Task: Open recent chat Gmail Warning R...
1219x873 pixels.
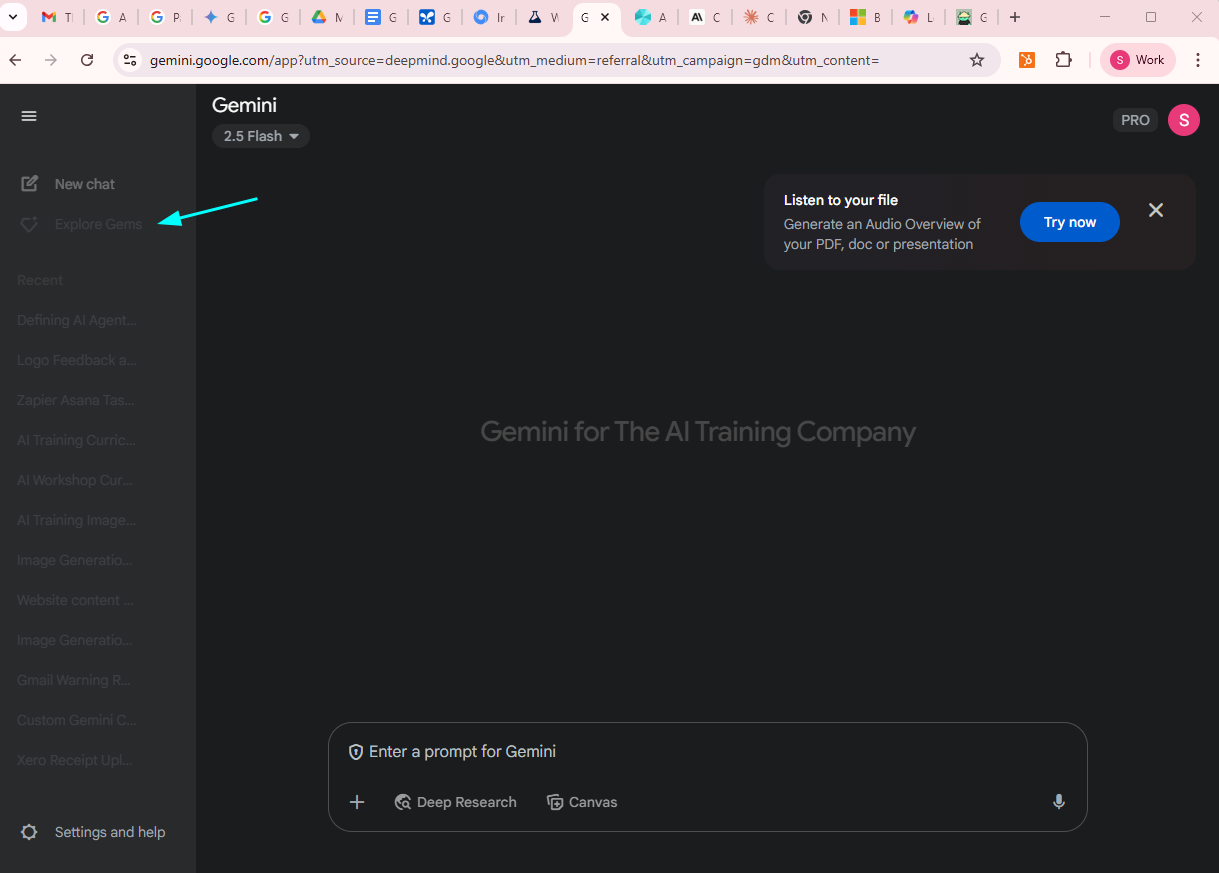Action: 74,680
